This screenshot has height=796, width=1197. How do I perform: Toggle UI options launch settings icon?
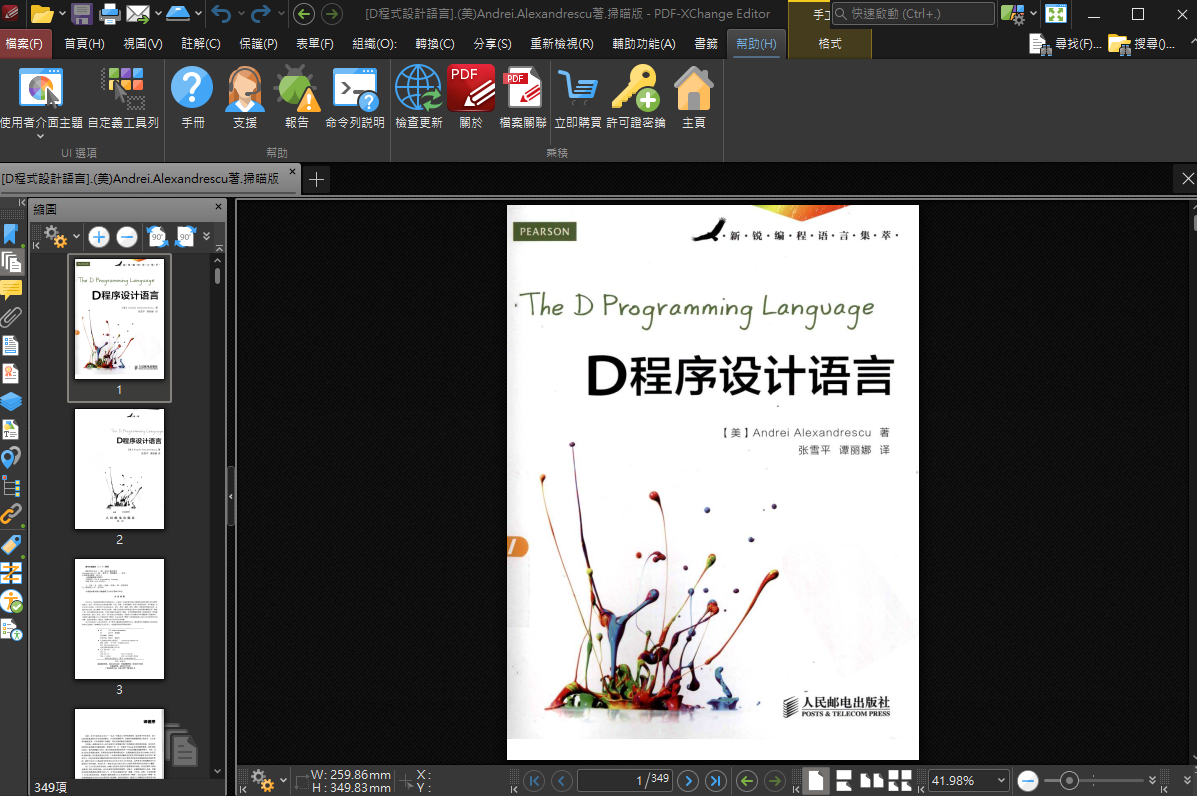(1013, 14)
